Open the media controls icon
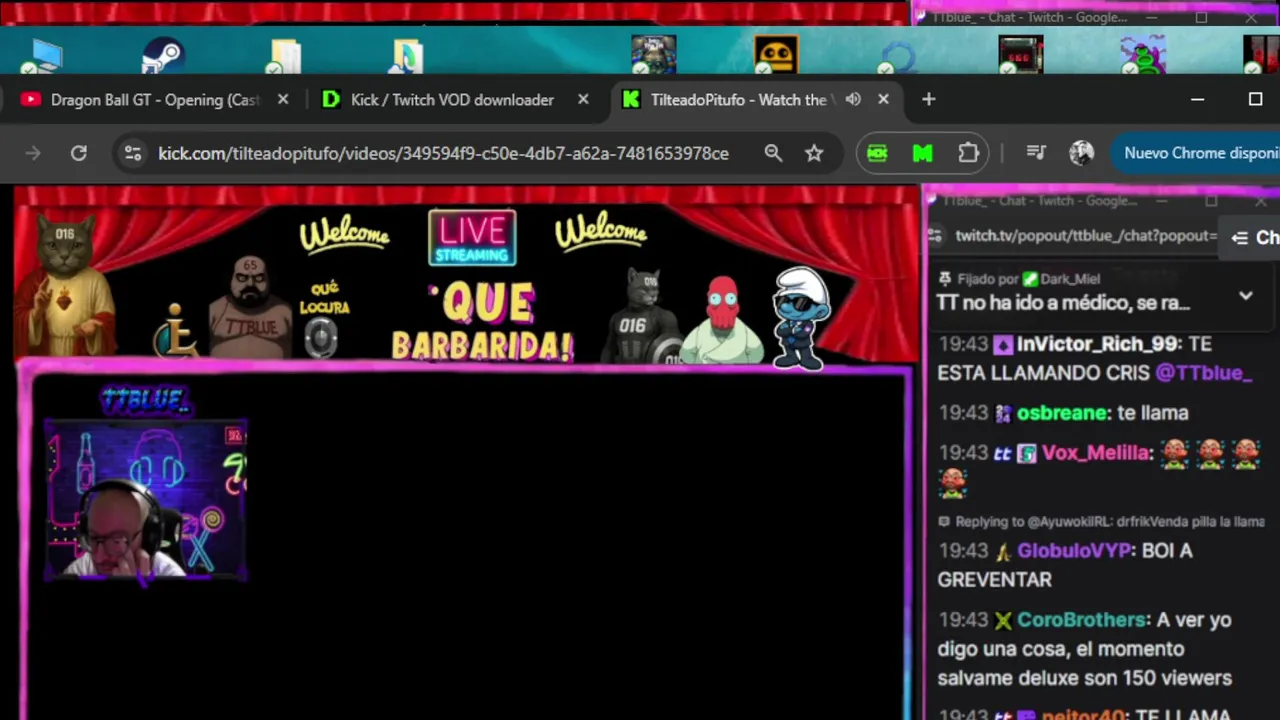This screenshot has height=720, width=1280. 1036,153
